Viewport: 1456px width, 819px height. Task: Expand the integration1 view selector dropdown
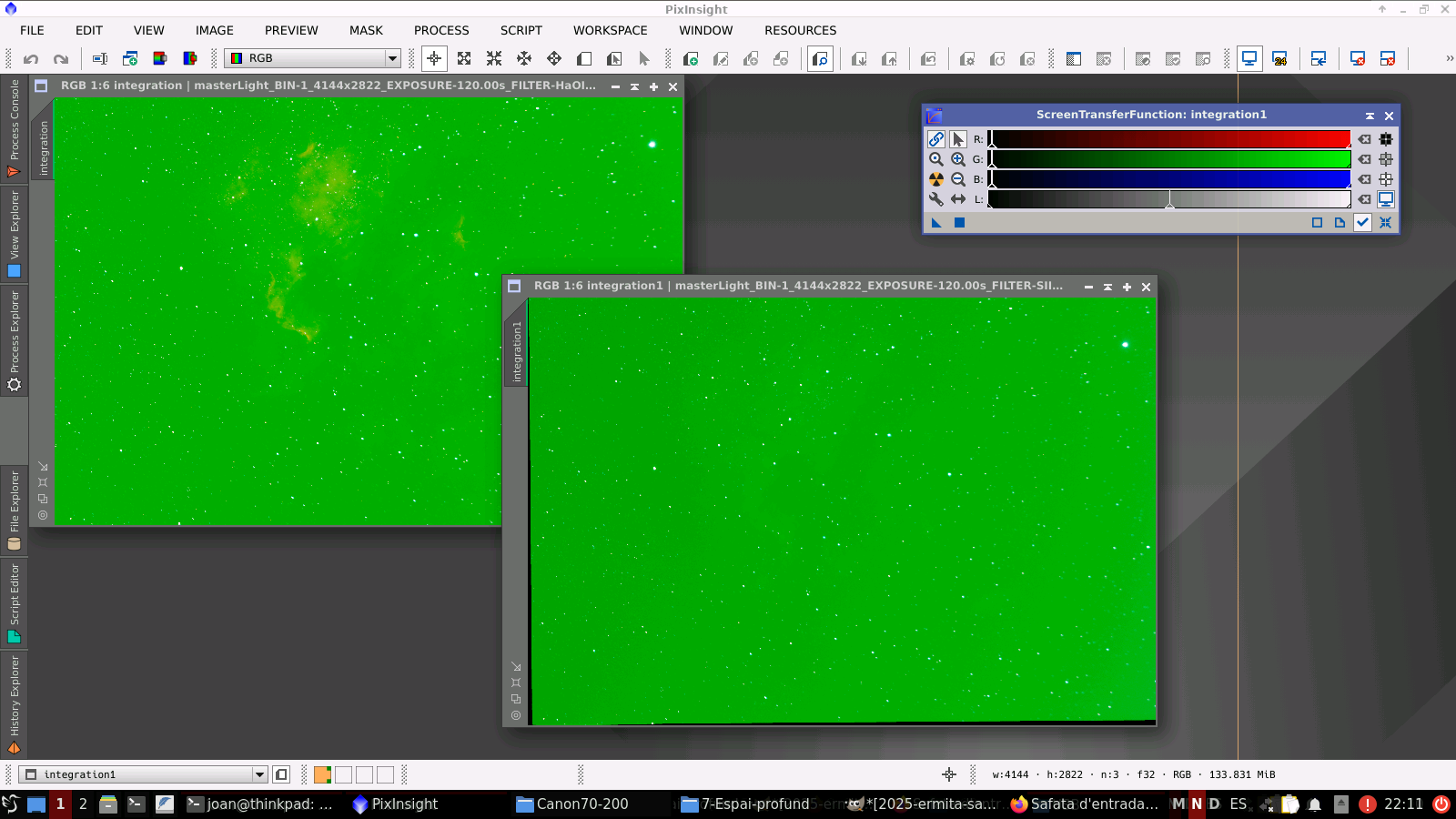(x=259, y=775)
